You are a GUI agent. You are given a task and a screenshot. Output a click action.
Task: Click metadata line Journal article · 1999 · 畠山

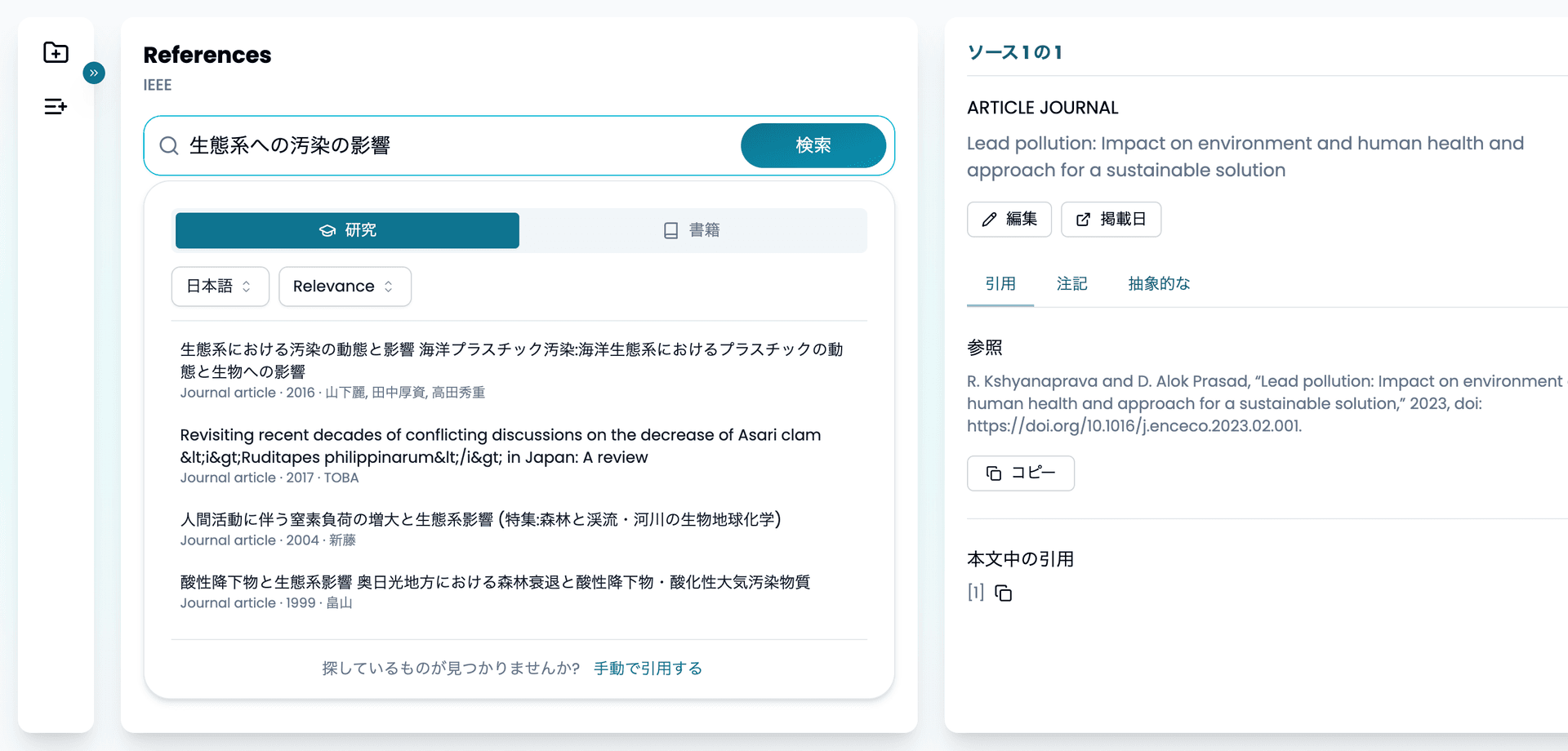tap(266, 603)
